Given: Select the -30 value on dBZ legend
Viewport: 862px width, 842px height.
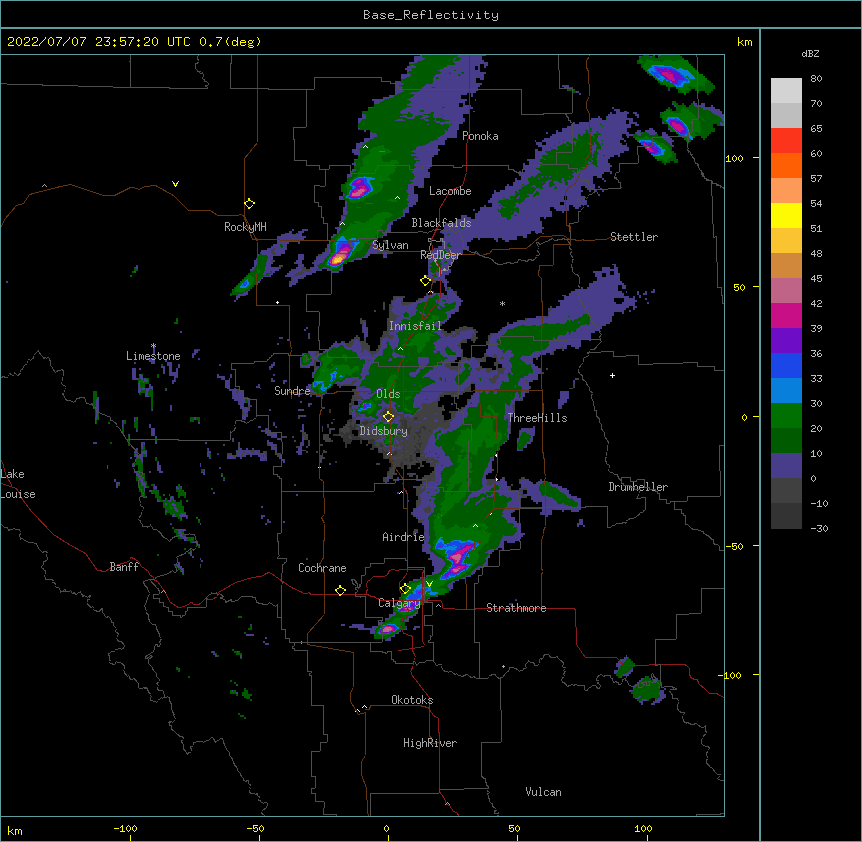Looking at the screenshot, I should coord(819,528).
